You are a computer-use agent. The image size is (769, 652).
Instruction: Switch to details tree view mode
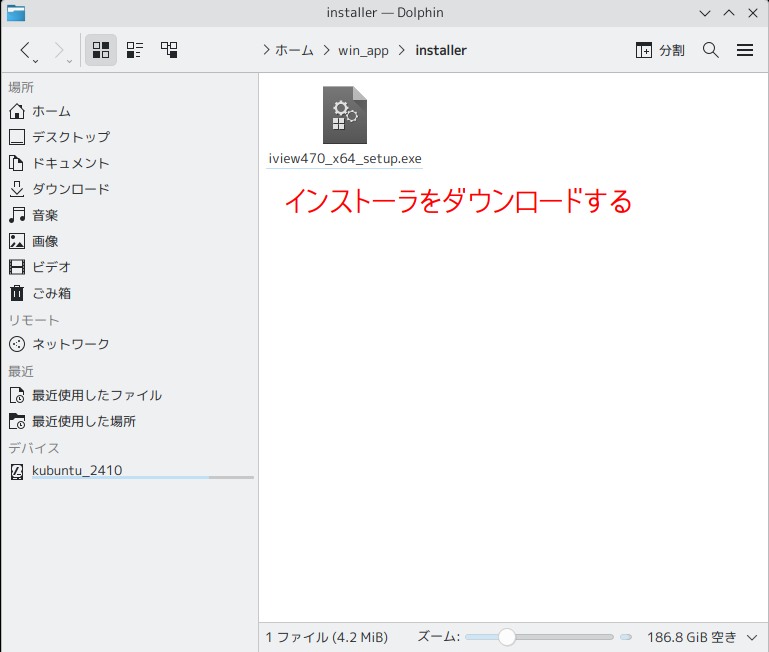tap(169, 50)
